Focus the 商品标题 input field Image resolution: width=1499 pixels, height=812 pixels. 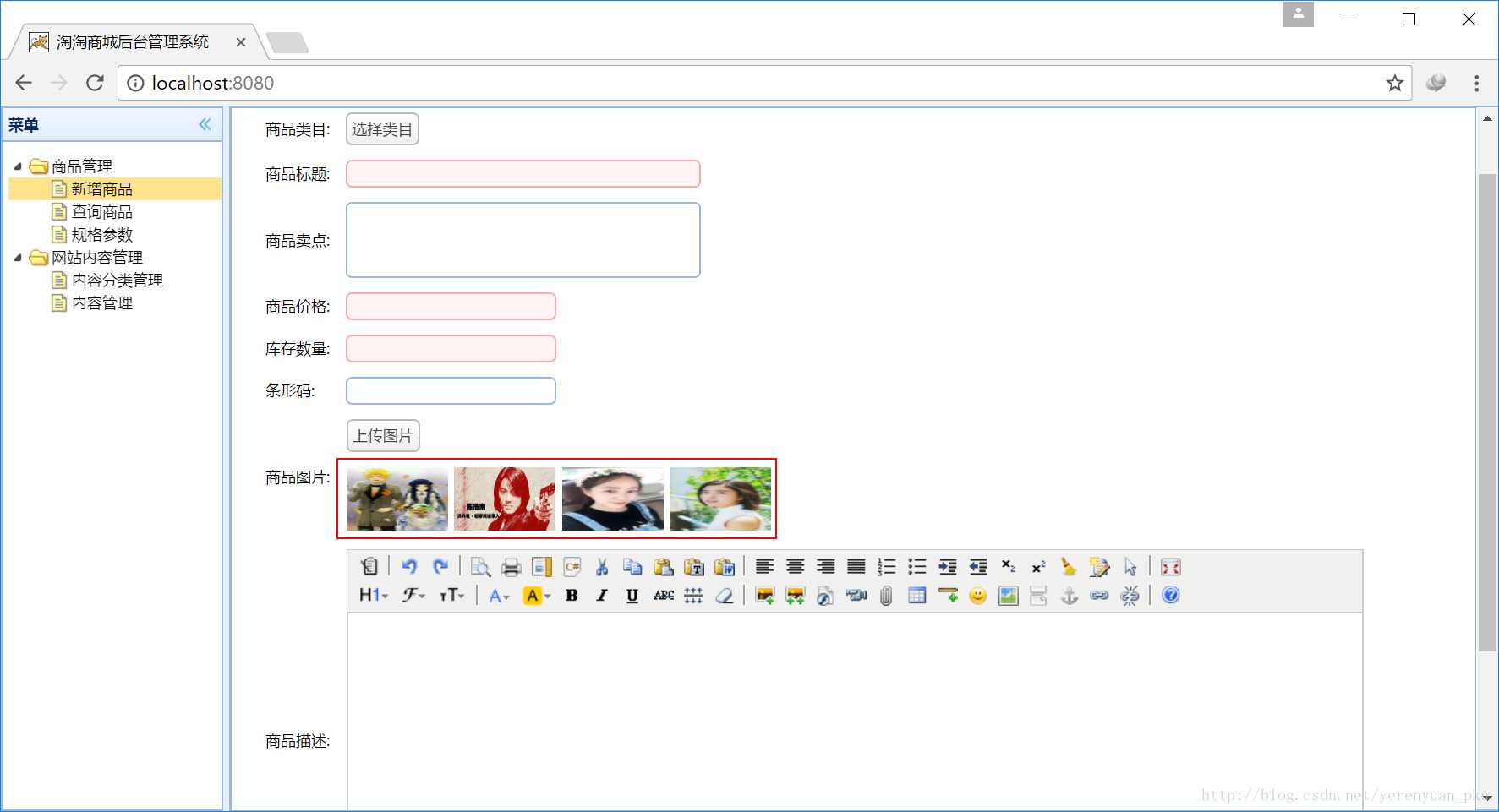pyautogui.click(x=523, y=174)
